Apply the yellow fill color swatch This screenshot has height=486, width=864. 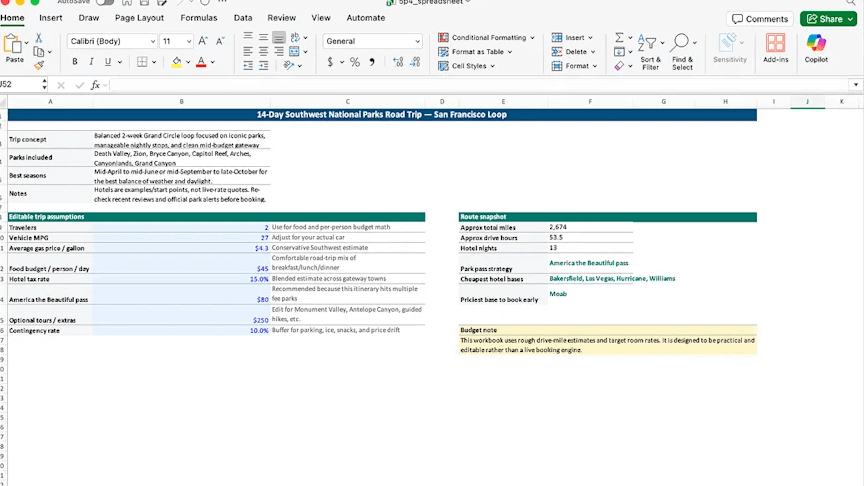point(176,62)
